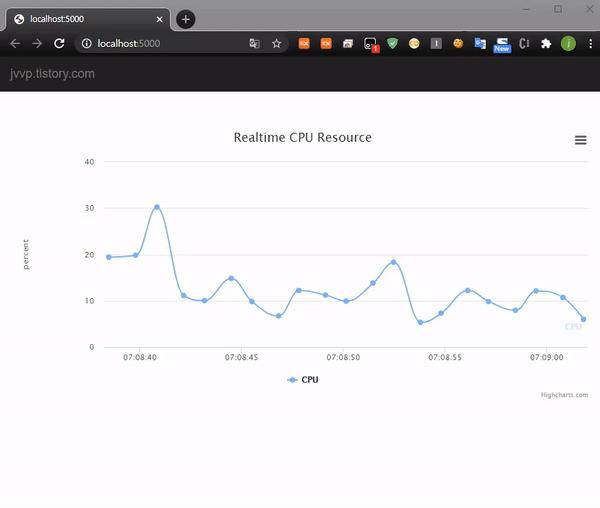Open the green profile avatar
Viewport: 600px width, 508px height.
tap(568, 44)
